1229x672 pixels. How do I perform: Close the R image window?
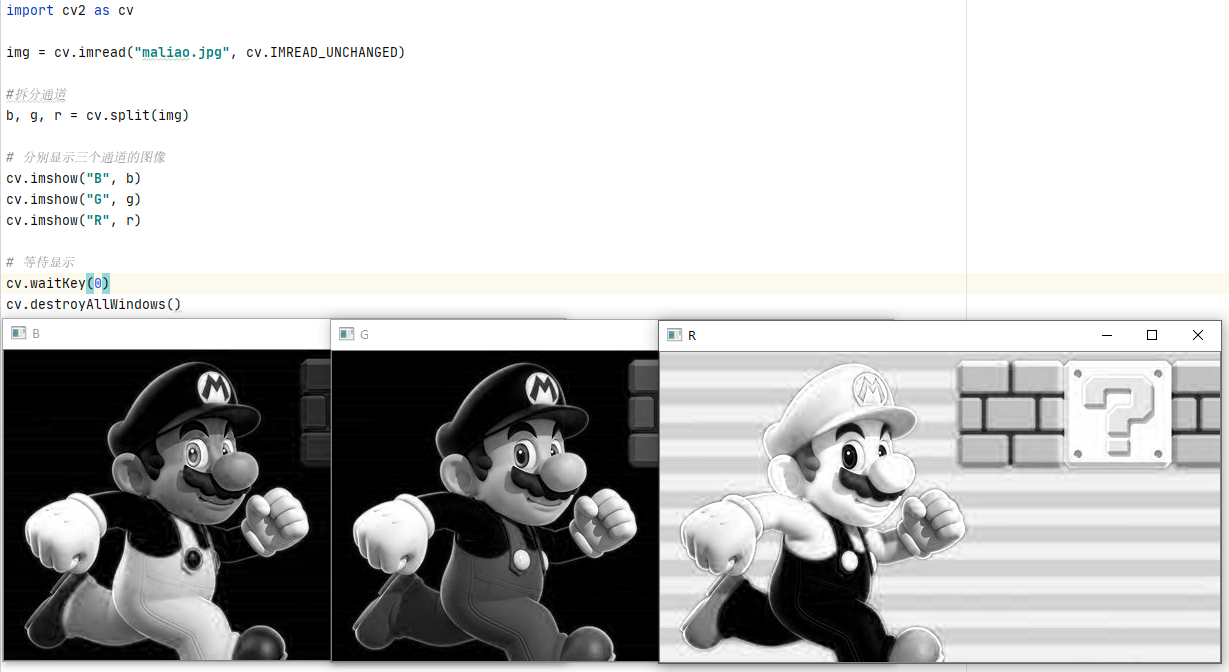(x=1198, y=336)
